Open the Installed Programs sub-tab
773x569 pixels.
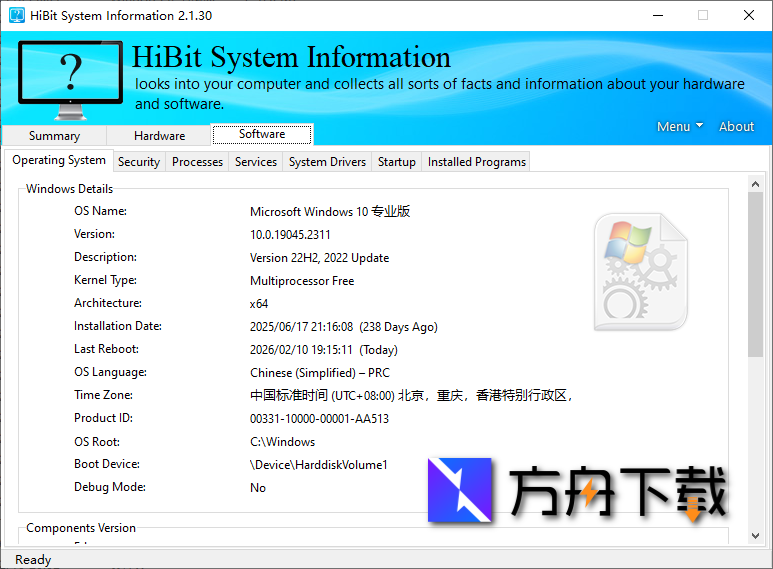pyautogui.click(x=477, y=162)
